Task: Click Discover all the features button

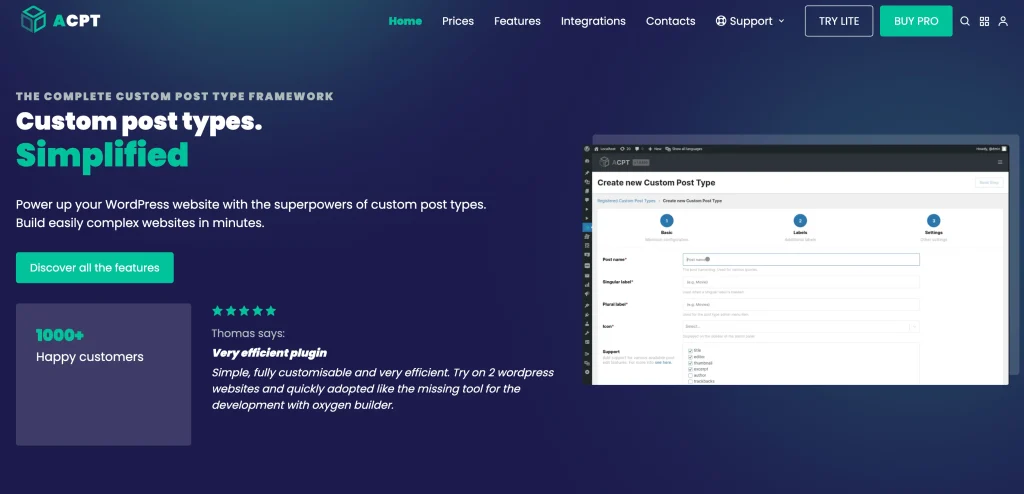Action: 95,268
